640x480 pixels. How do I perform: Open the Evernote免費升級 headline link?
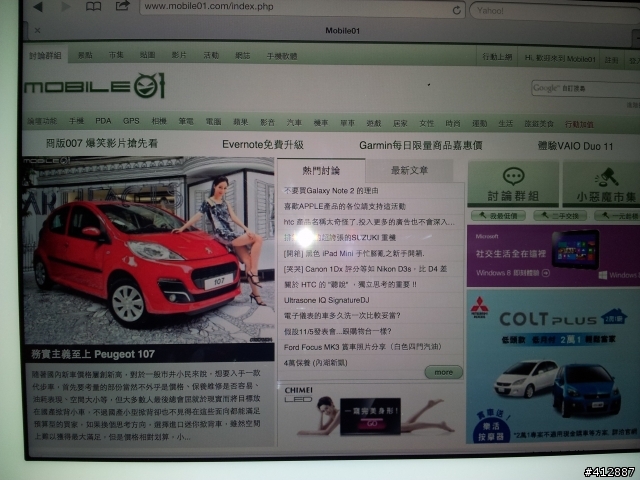tap(263, 144)
